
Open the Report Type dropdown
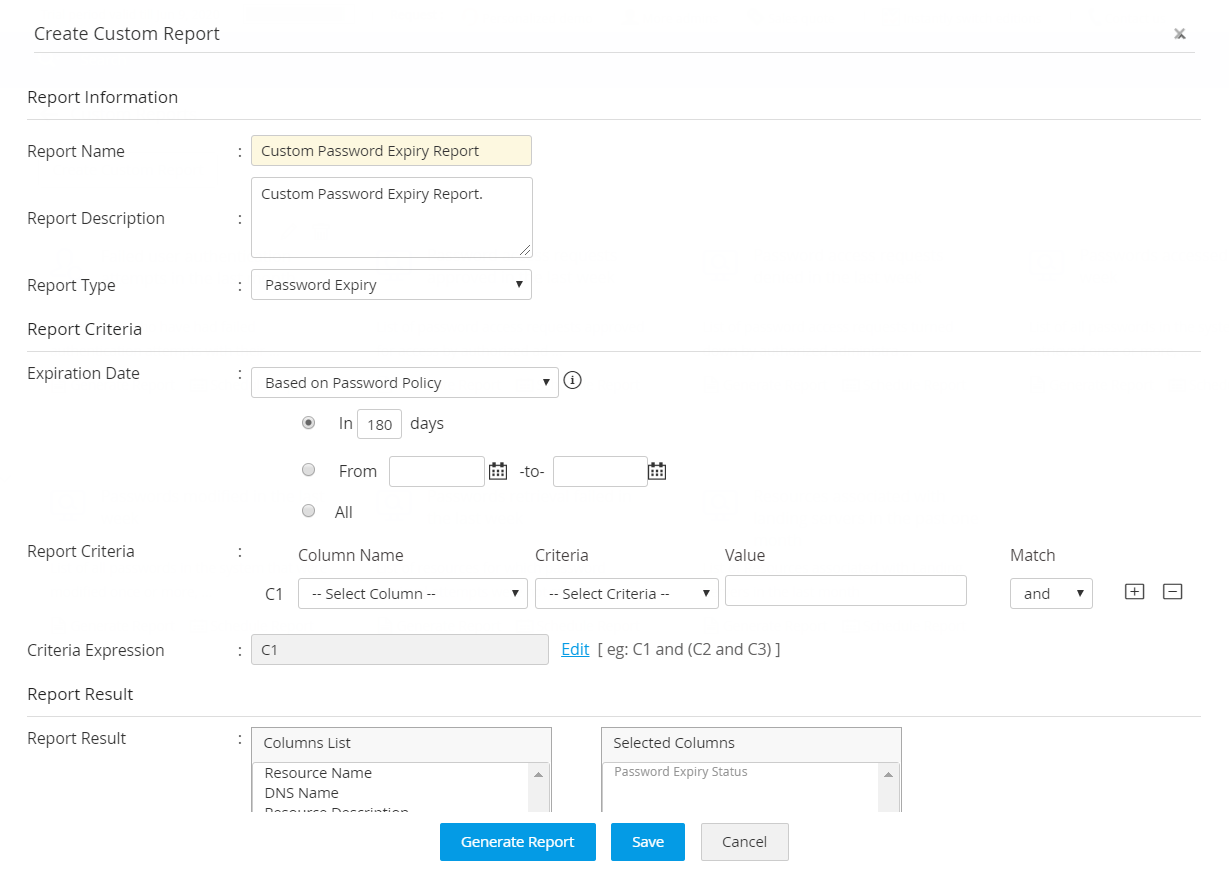(x=391, y=285)
